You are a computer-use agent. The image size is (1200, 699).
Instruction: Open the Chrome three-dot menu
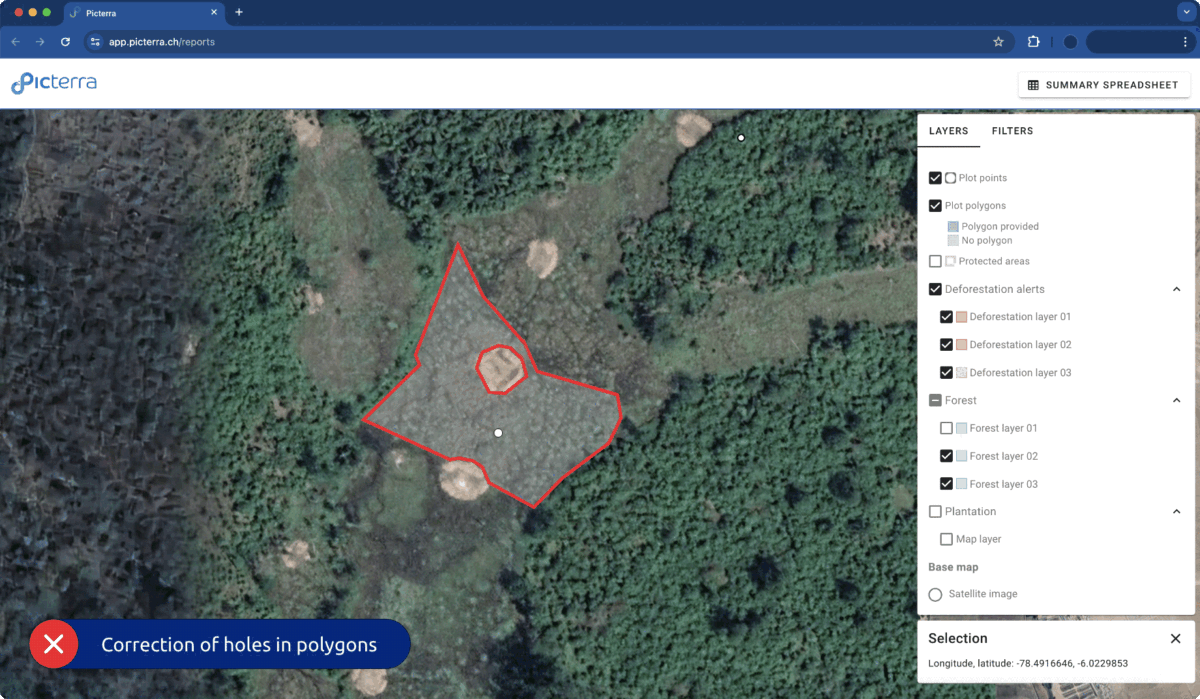tap(1184, 42)
